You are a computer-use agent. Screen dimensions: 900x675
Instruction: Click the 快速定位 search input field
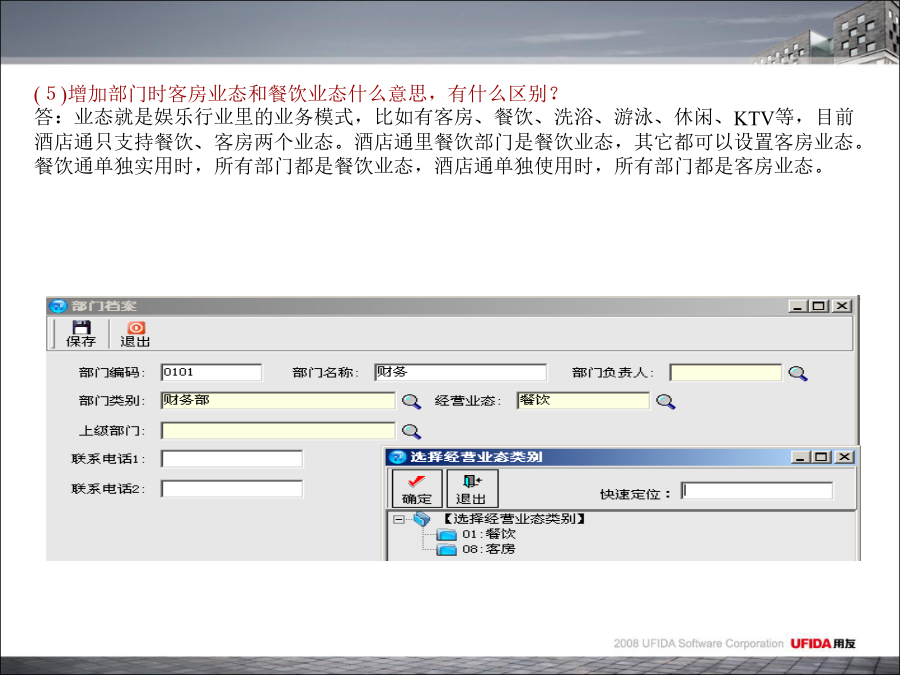[x=757, y=491]
